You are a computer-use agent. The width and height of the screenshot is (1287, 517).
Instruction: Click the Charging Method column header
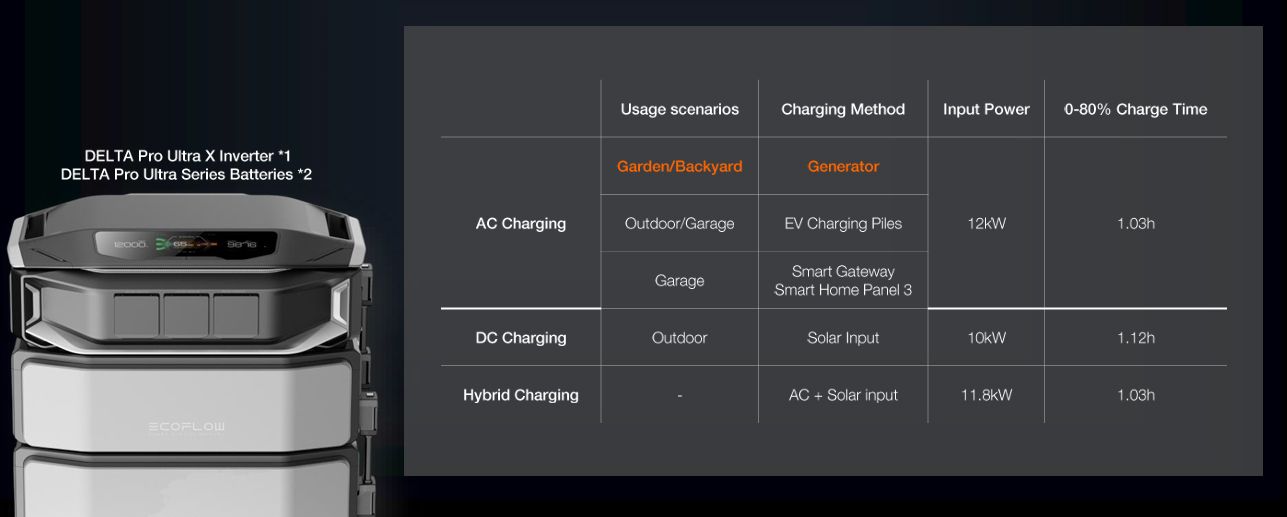pos(843,109)
